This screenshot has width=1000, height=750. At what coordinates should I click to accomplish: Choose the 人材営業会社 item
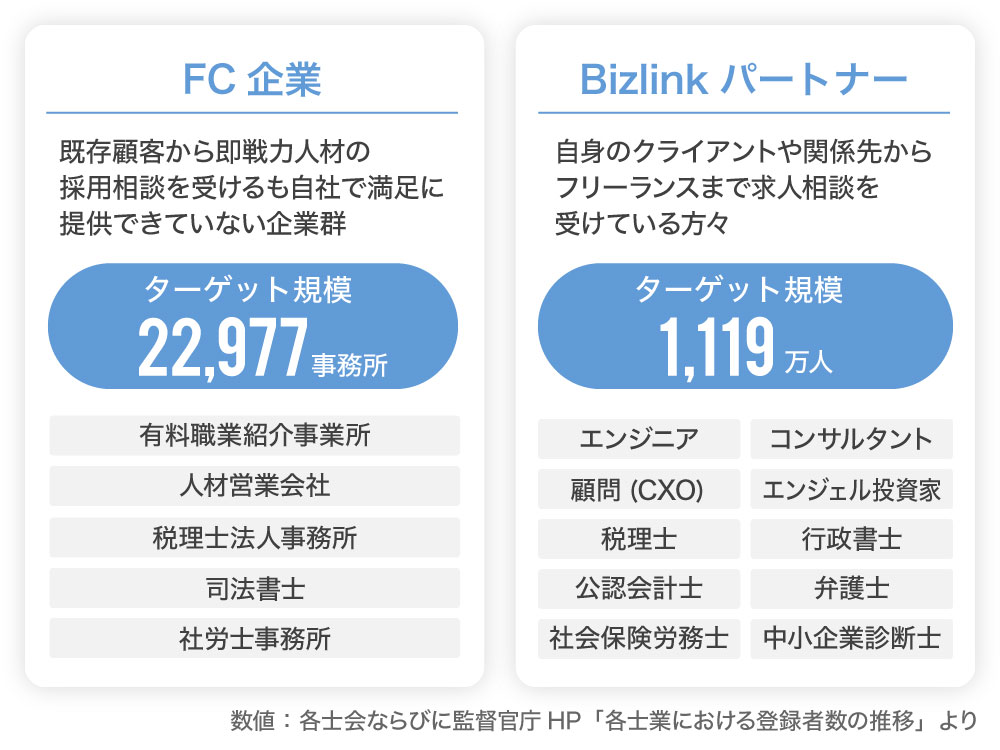[254, 486]
